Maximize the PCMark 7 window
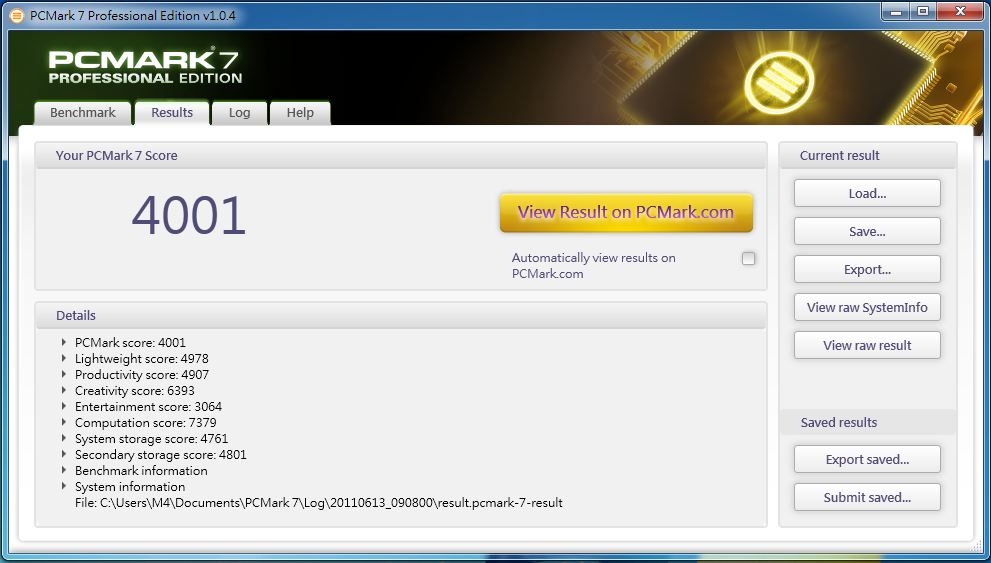The height and width of the screenshot is (563, 991). [x=922, y=12]
